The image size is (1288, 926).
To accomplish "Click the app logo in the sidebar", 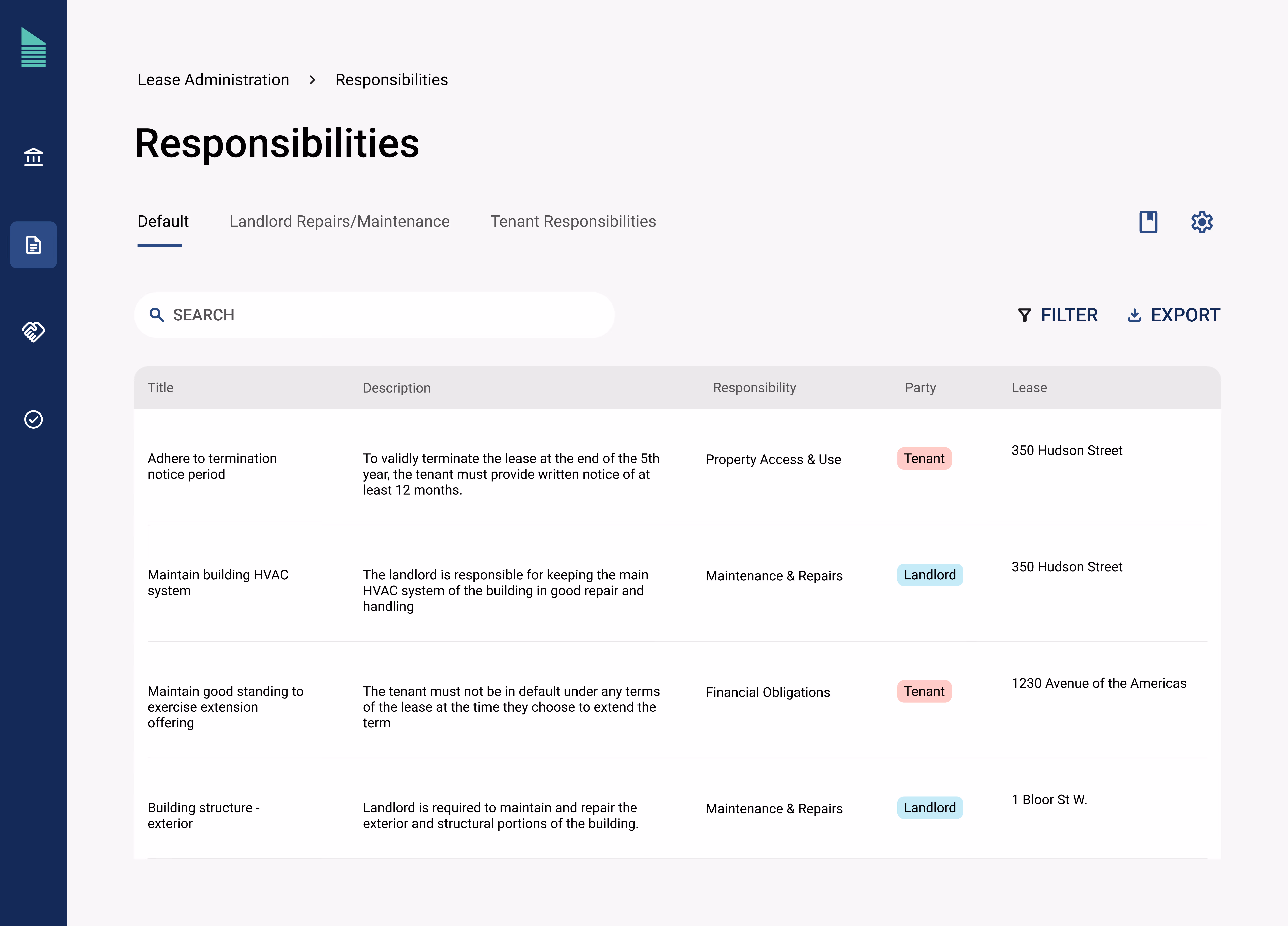I will pyautogui.click(x=34, y=47).
